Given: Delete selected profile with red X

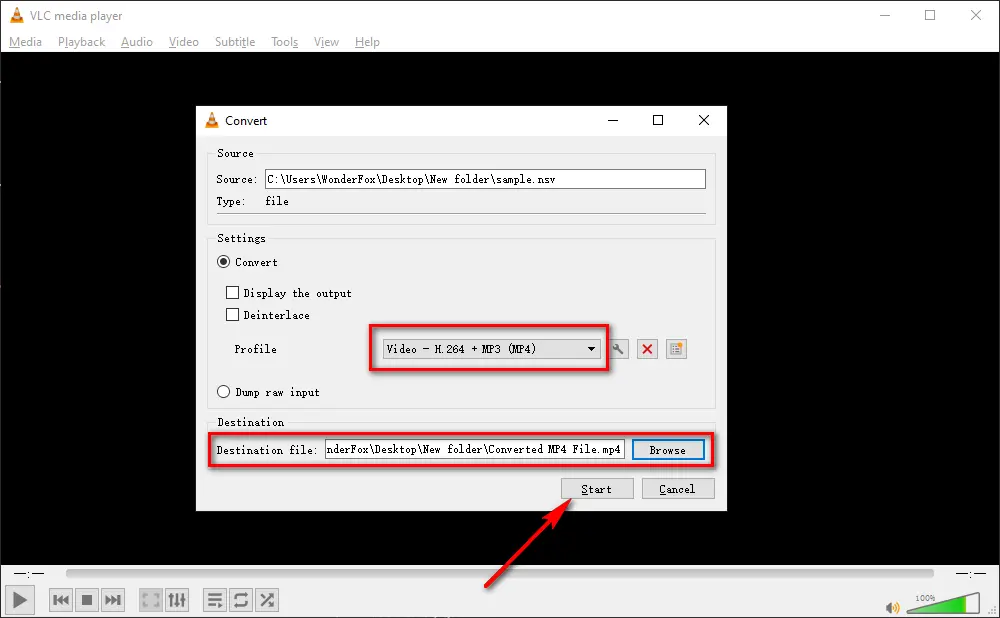Looking at the screenshot, I should (x=647, y=349).
